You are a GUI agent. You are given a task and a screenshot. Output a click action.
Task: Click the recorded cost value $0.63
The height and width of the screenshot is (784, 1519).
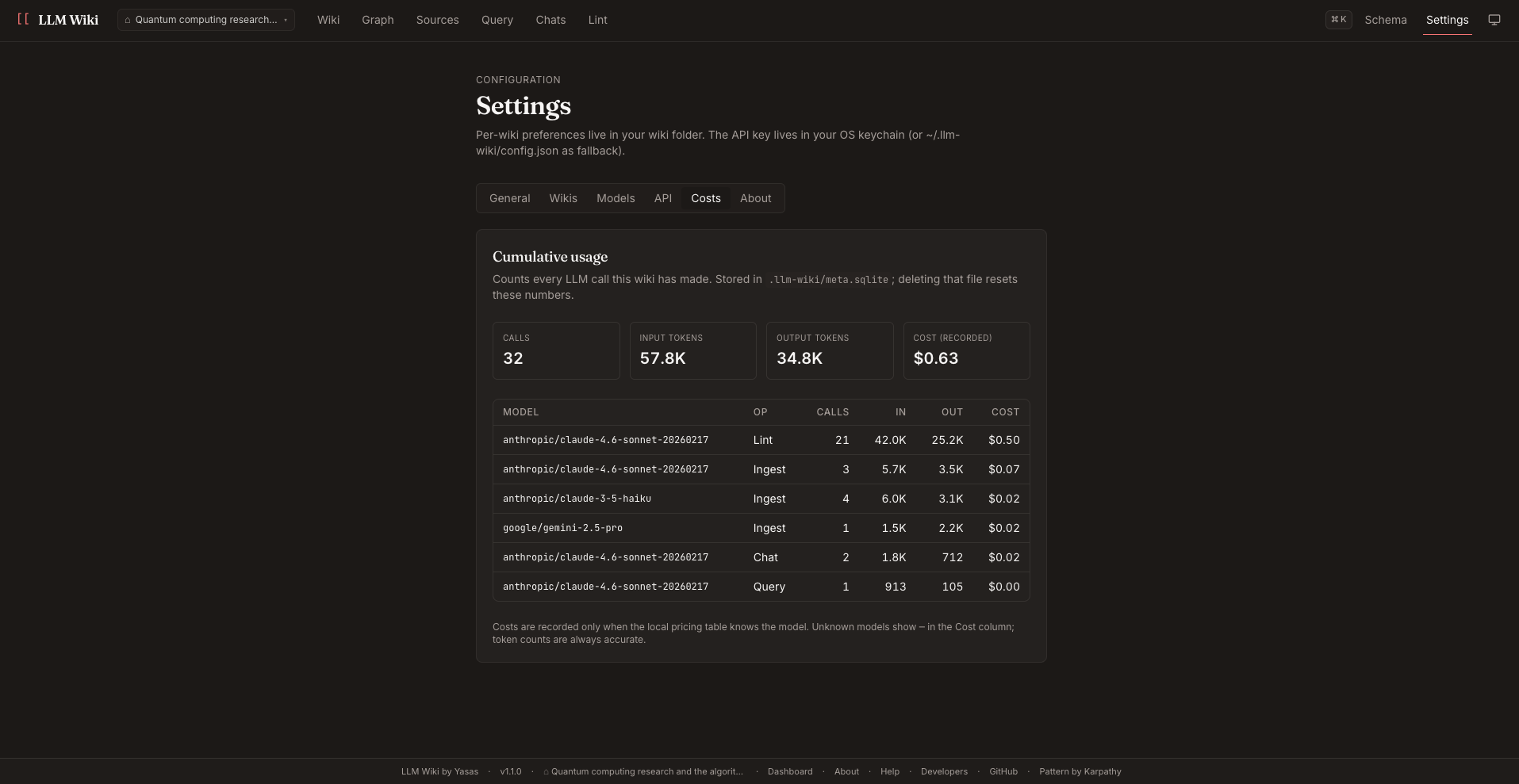coord(936,358)
